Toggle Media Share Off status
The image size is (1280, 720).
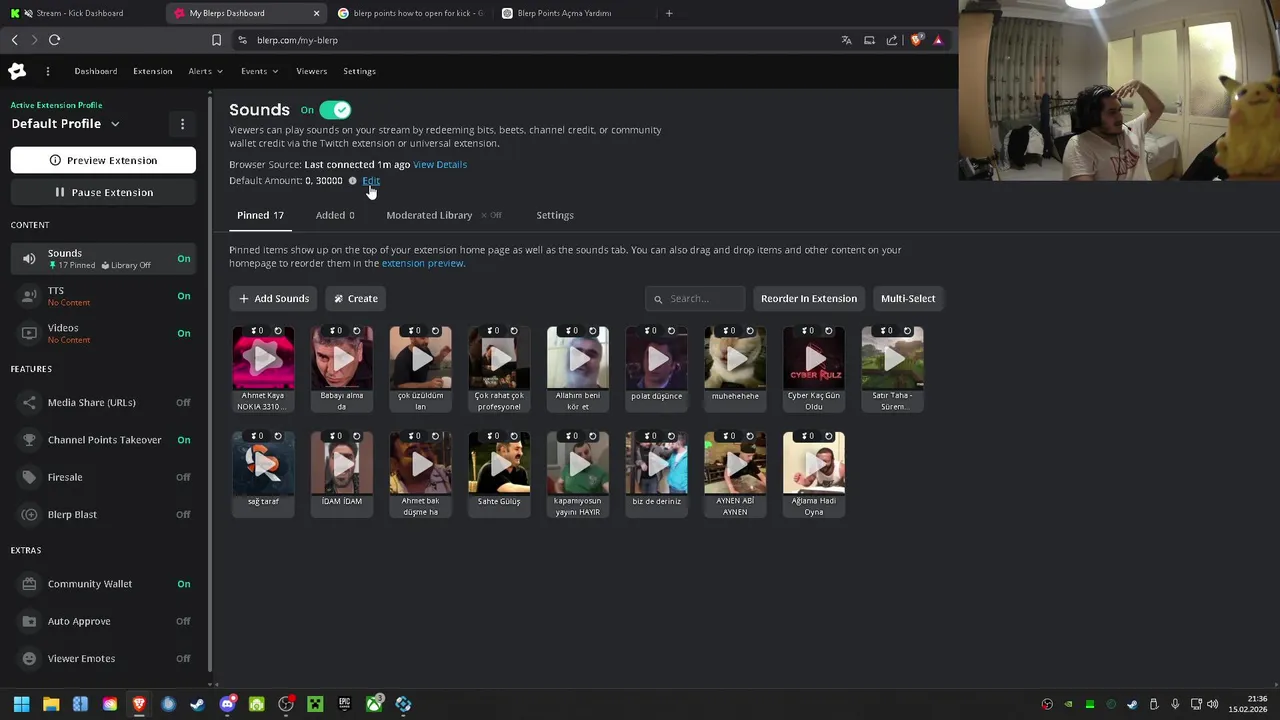click(183, 403)
